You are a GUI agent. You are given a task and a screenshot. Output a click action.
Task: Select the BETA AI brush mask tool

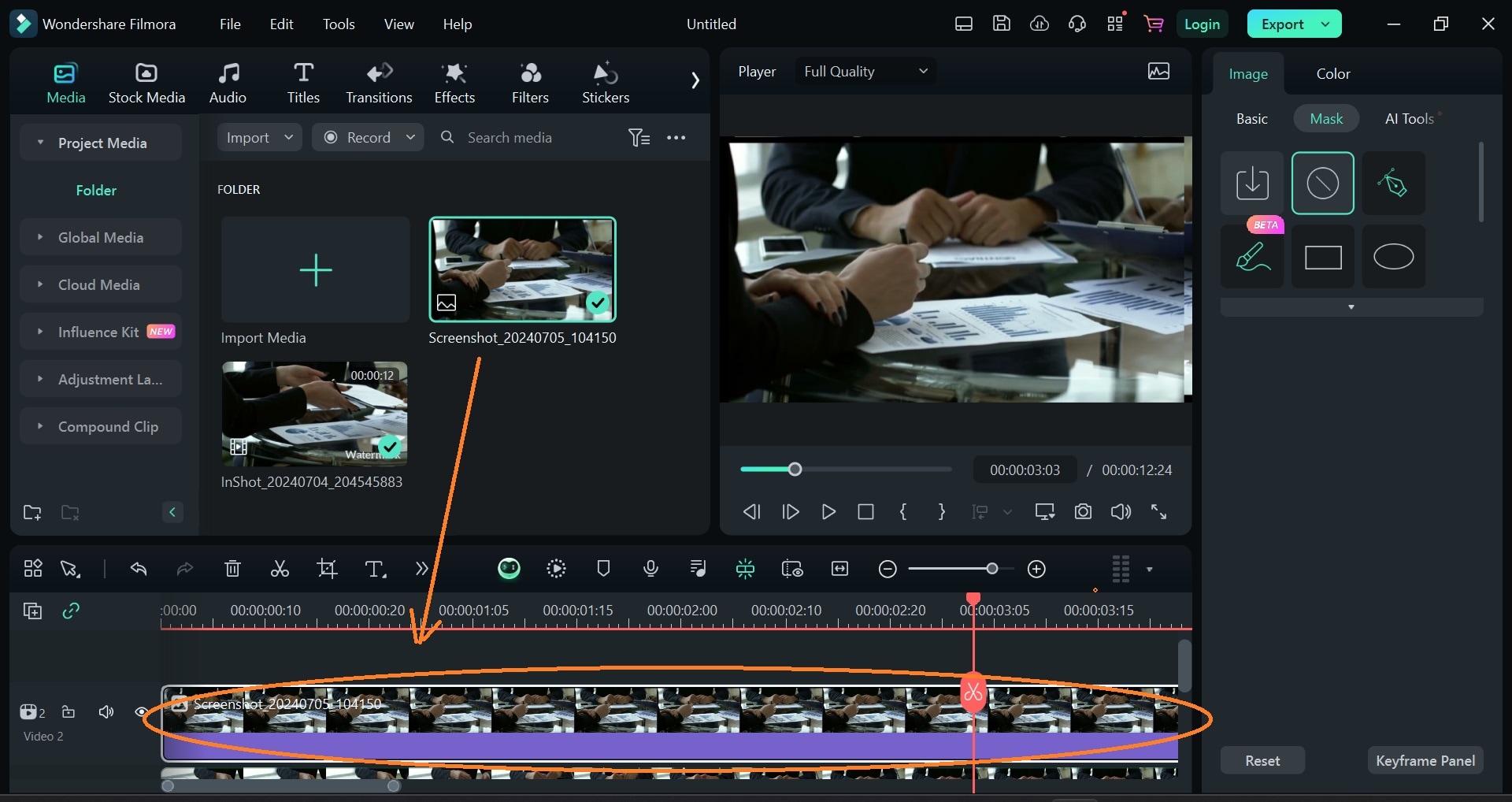click(x=1252, y=257)
